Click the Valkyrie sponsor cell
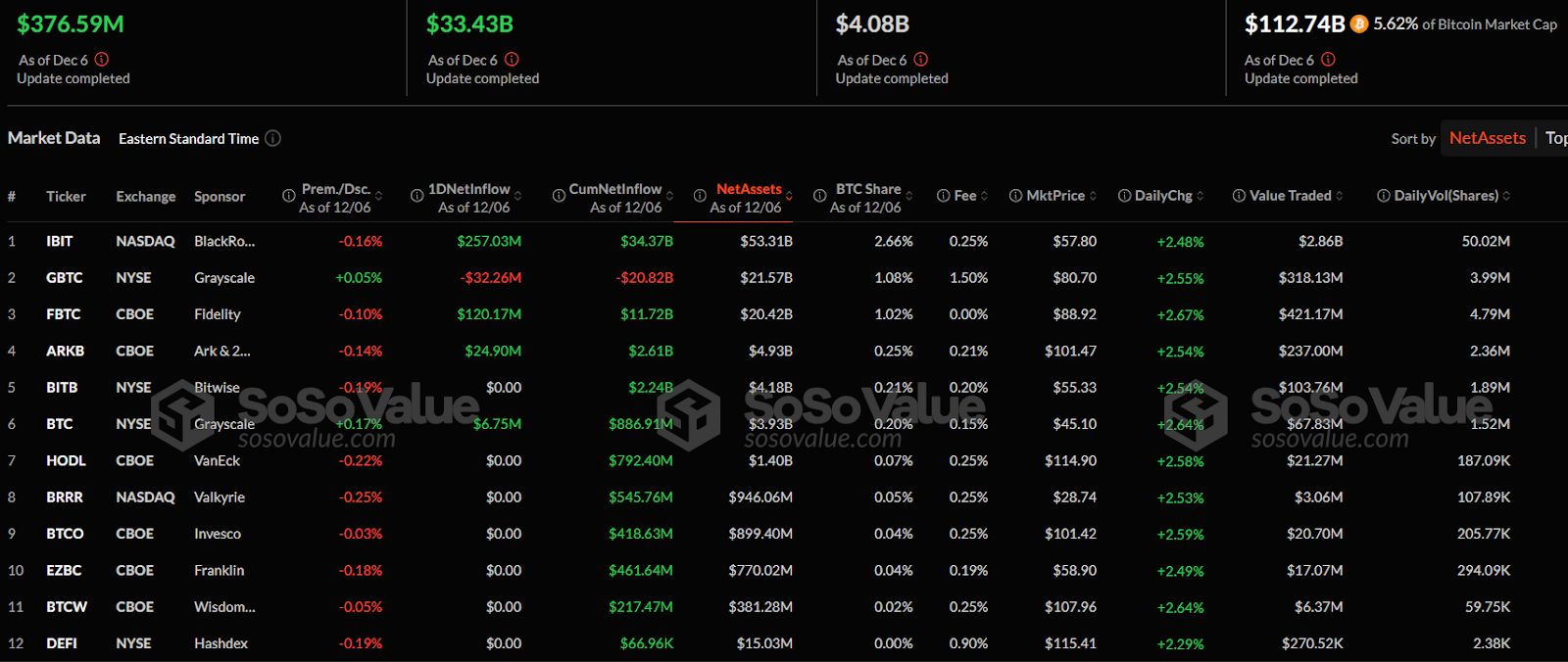The image size is (1568, 662). [x=220, y=496]
